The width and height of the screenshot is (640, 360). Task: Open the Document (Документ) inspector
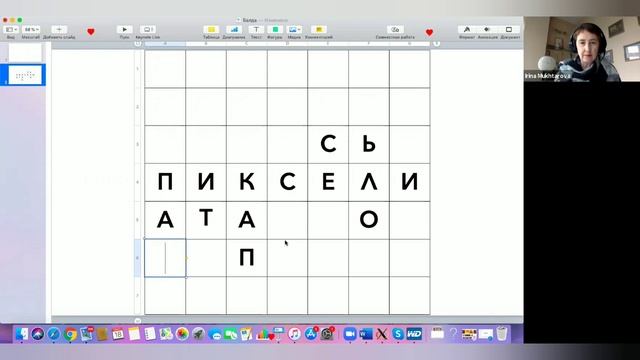pyautogui.click(x=509, y=29)
